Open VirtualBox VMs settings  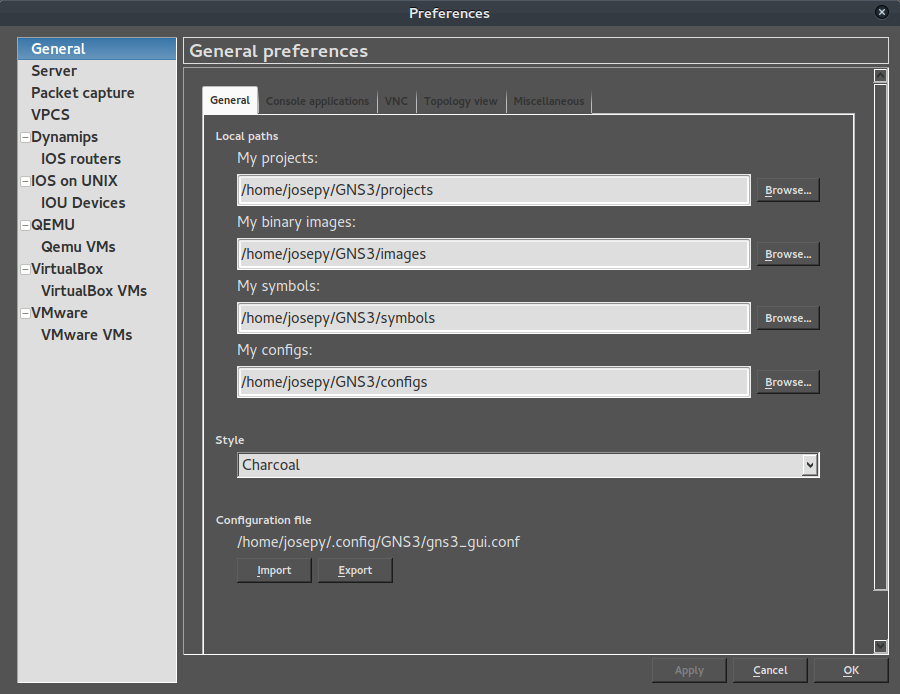[x=94, y=291]
